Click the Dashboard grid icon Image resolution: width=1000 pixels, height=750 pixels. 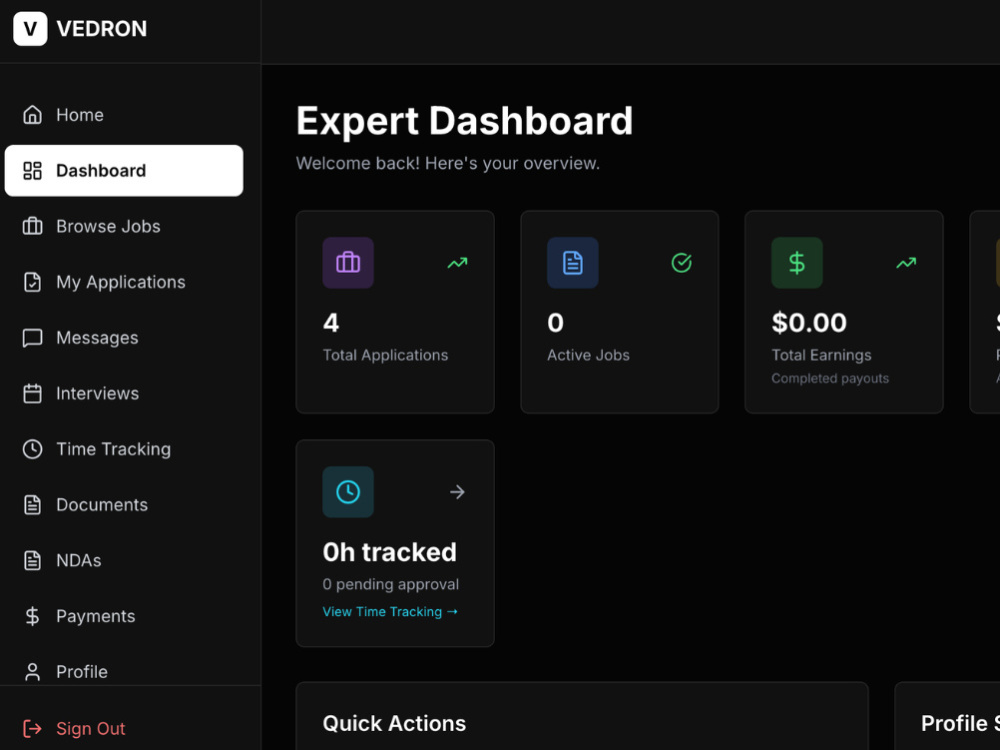pyautogui.click(x=33, y=170)
